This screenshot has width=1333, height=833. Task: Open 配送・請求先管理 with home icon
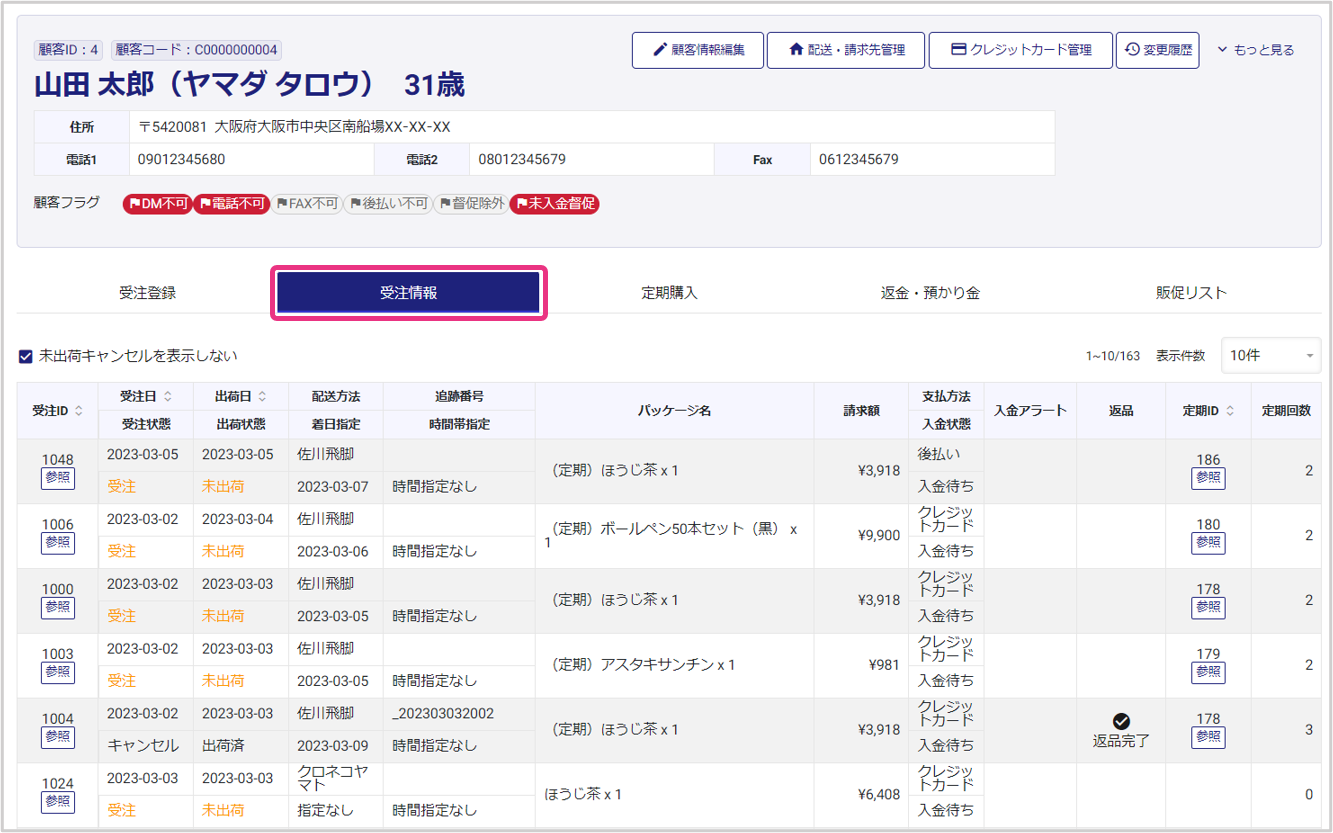pos(846,50)
